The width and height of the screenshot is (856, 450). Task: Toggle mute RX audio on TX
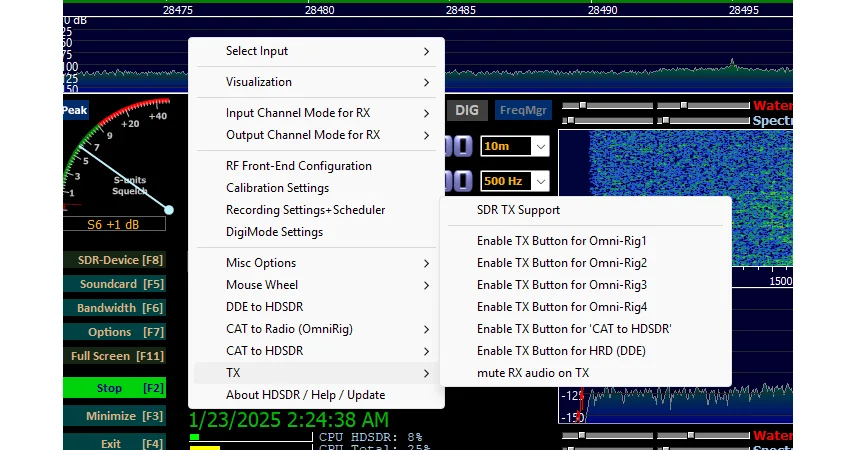coord(585,373)
